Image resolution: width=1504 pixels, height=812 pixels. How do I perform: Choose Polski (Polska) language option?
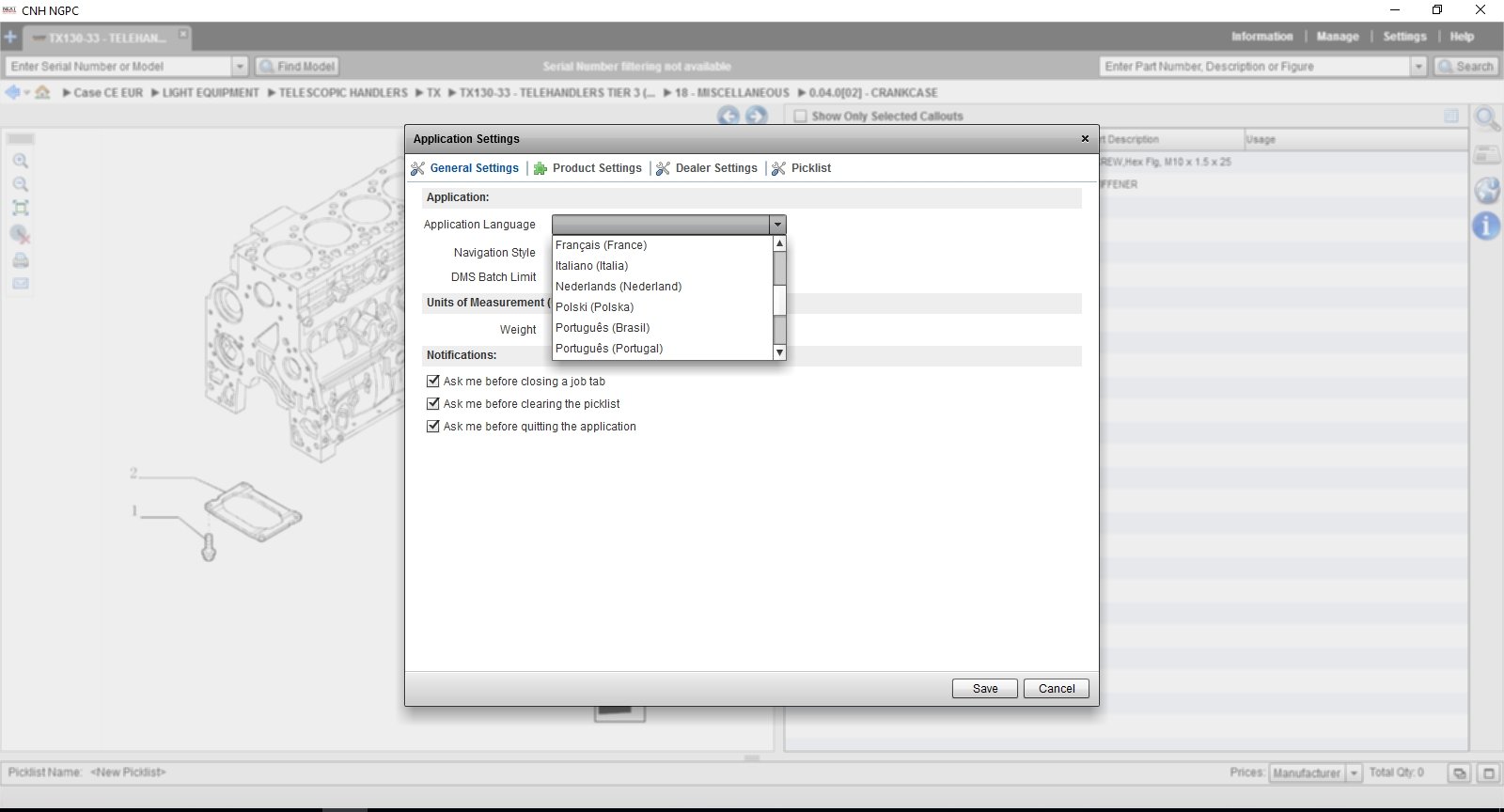tap(663, 306)
